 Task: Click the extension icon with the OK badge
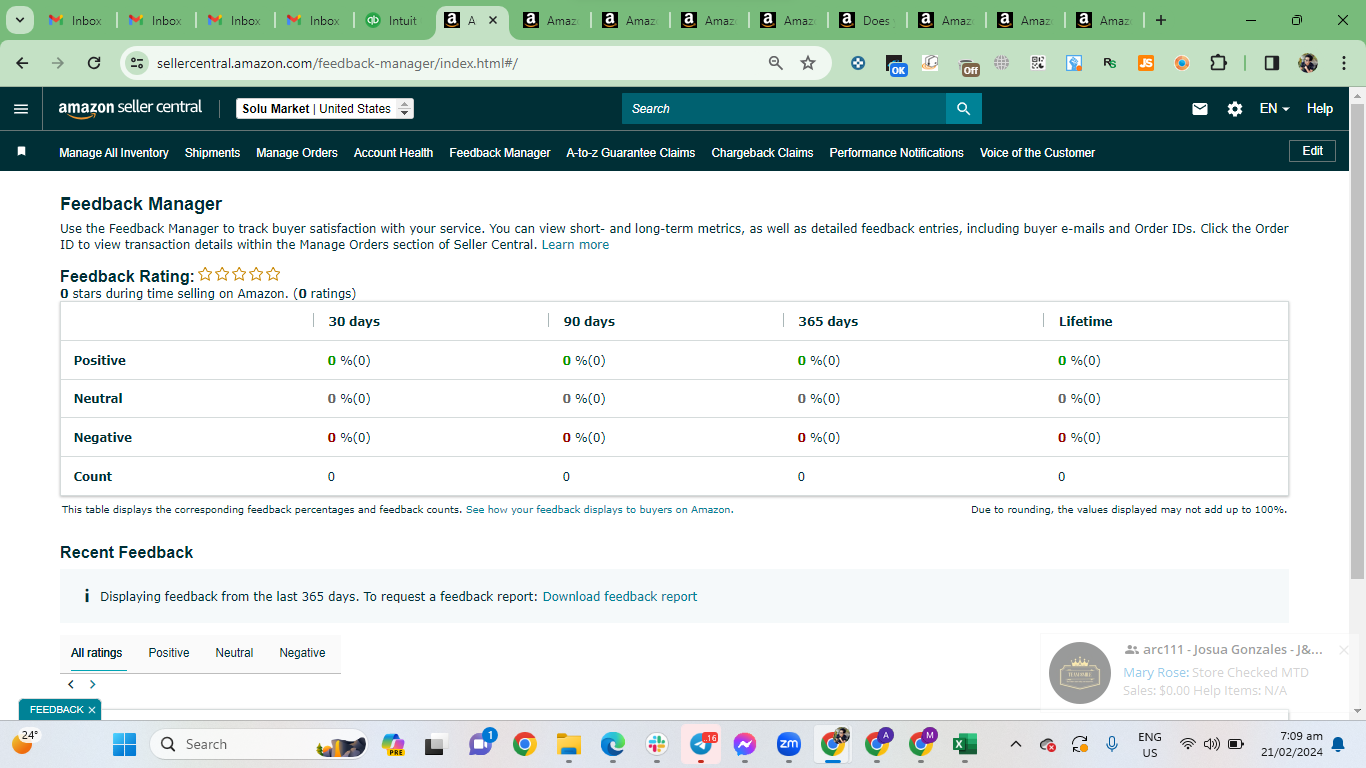[x=895, y=65]
